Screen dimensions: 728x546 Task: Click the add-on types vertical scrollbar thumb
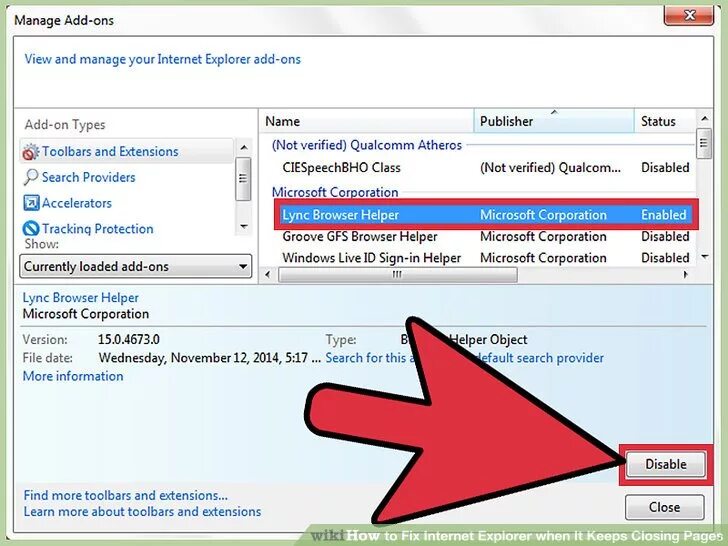point(243,179)
